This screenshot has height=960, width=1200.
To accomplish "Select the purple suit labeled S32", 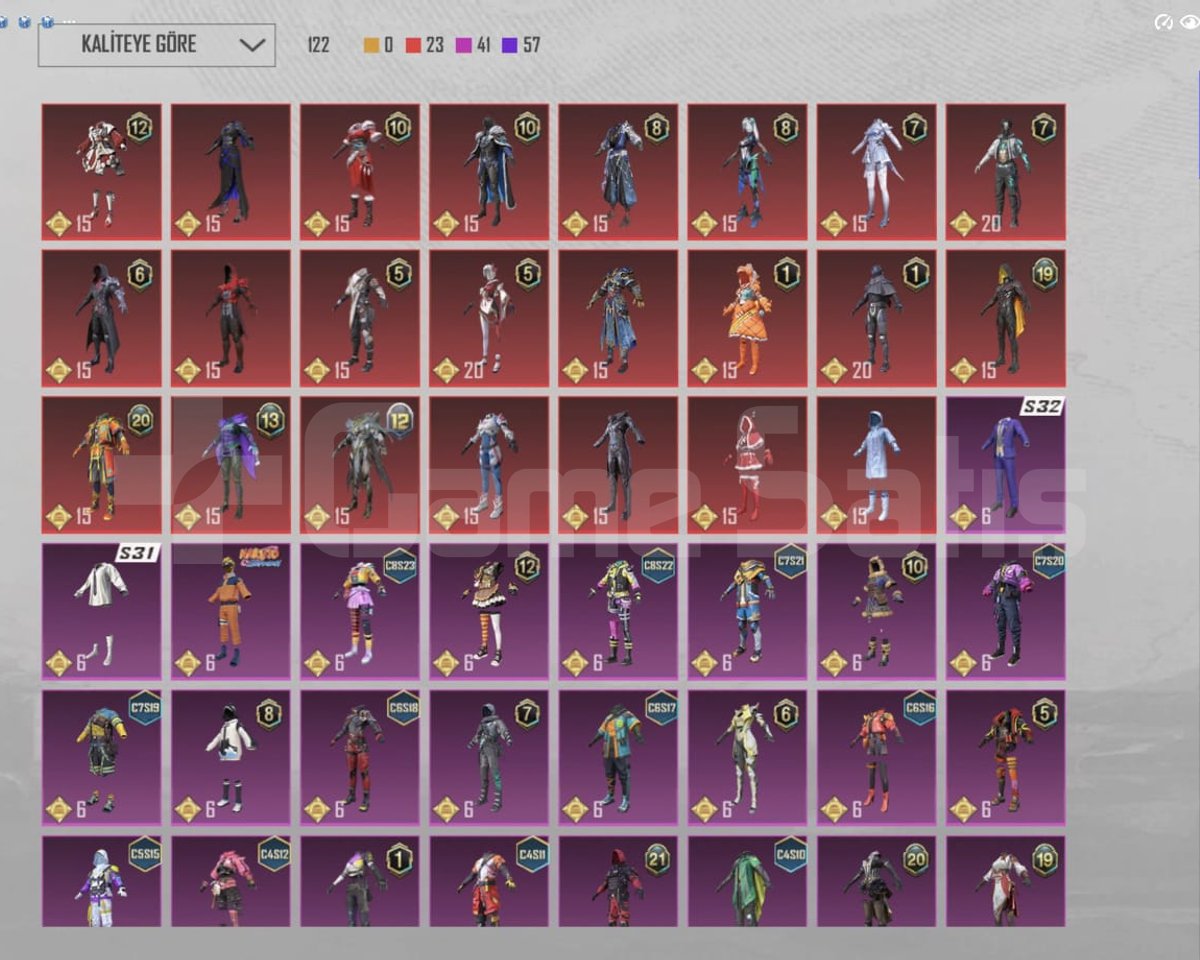I will coord(1006,465).
